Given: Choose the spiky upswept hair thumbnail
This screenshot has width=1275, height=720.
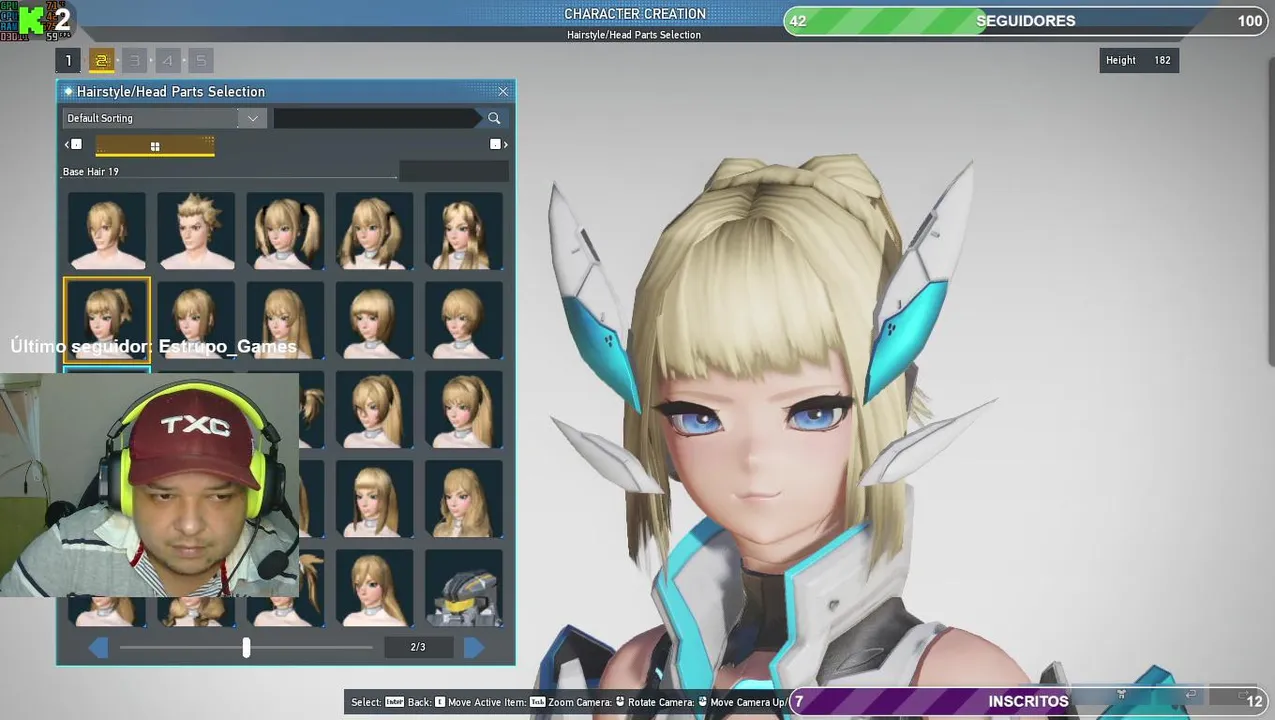Looking at the screenshot, I should coord(196,231).
